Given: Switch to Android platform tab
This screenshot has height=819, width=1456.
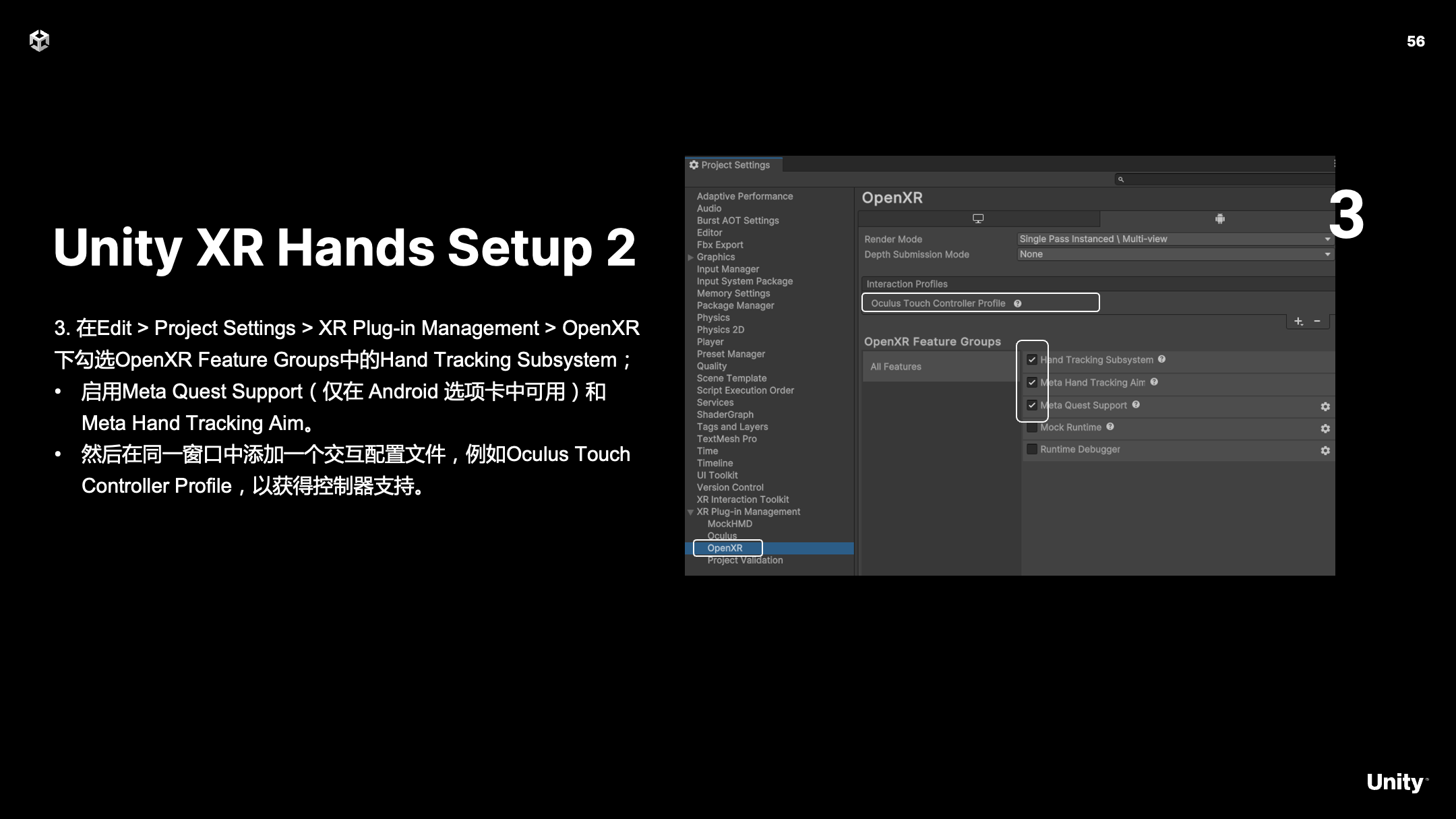Looking at the screenshot, I should pos(1219,218).
